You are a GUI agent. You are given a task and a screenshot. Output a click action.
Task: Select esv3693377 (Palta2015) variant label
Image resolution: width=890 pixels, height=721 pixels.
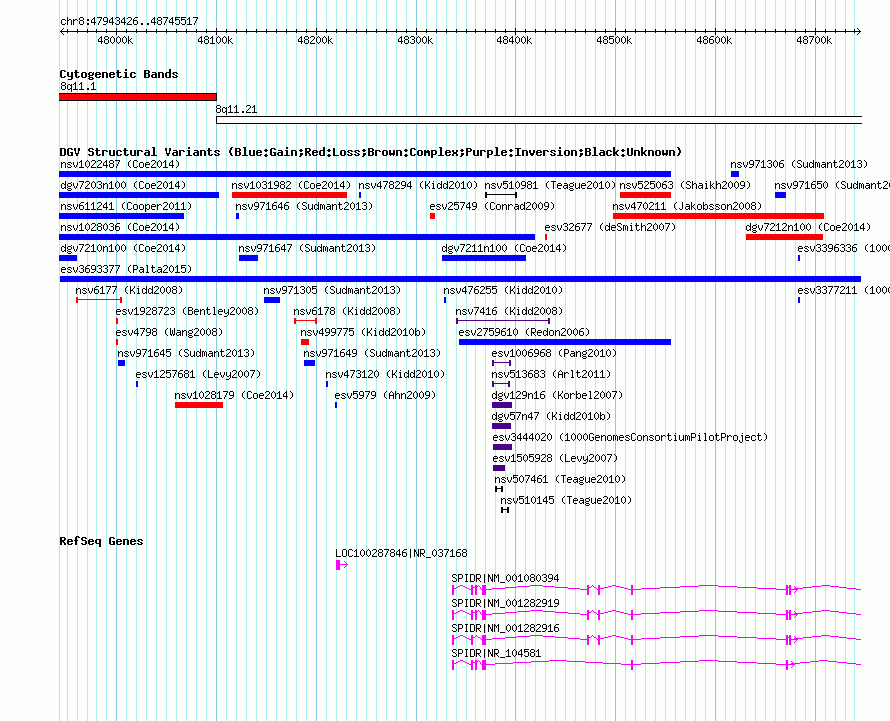[126, 269]
